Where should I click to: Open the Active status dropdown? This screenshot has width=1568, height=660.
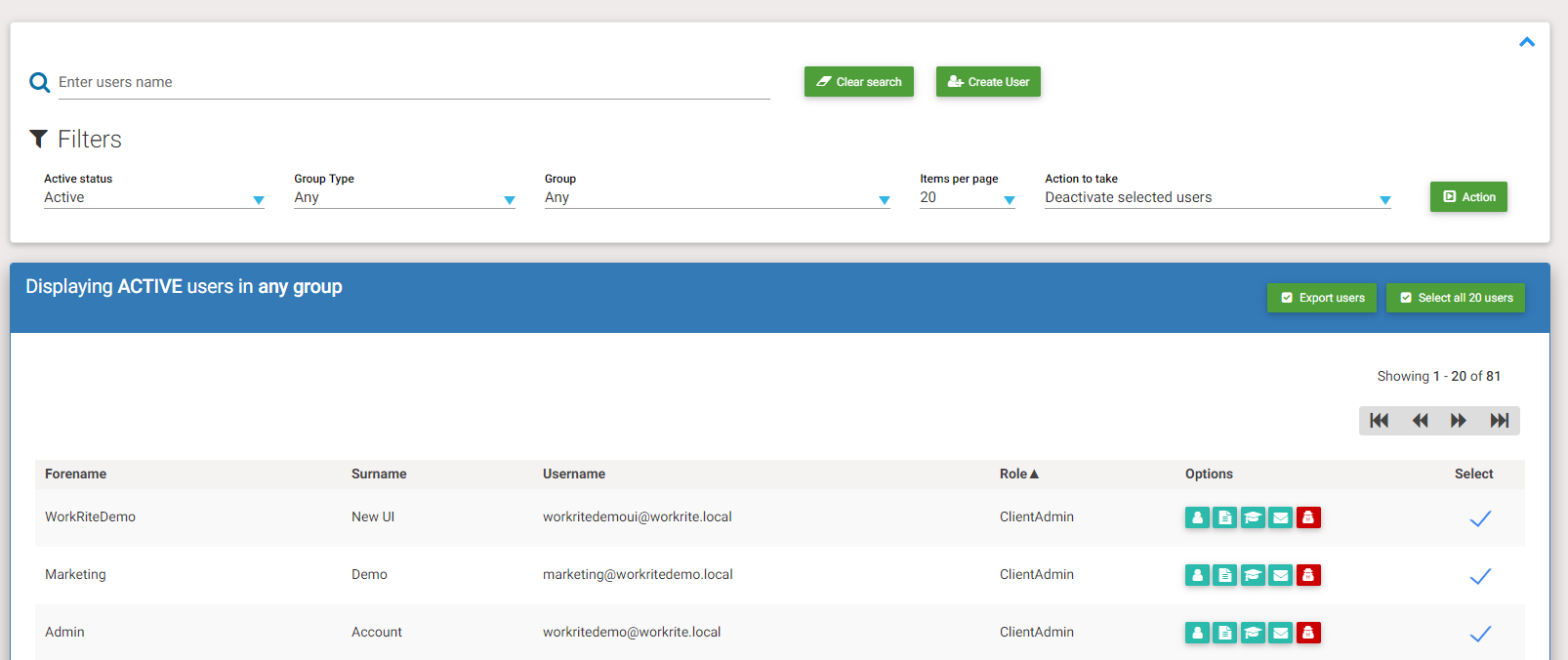click(153, 198)
